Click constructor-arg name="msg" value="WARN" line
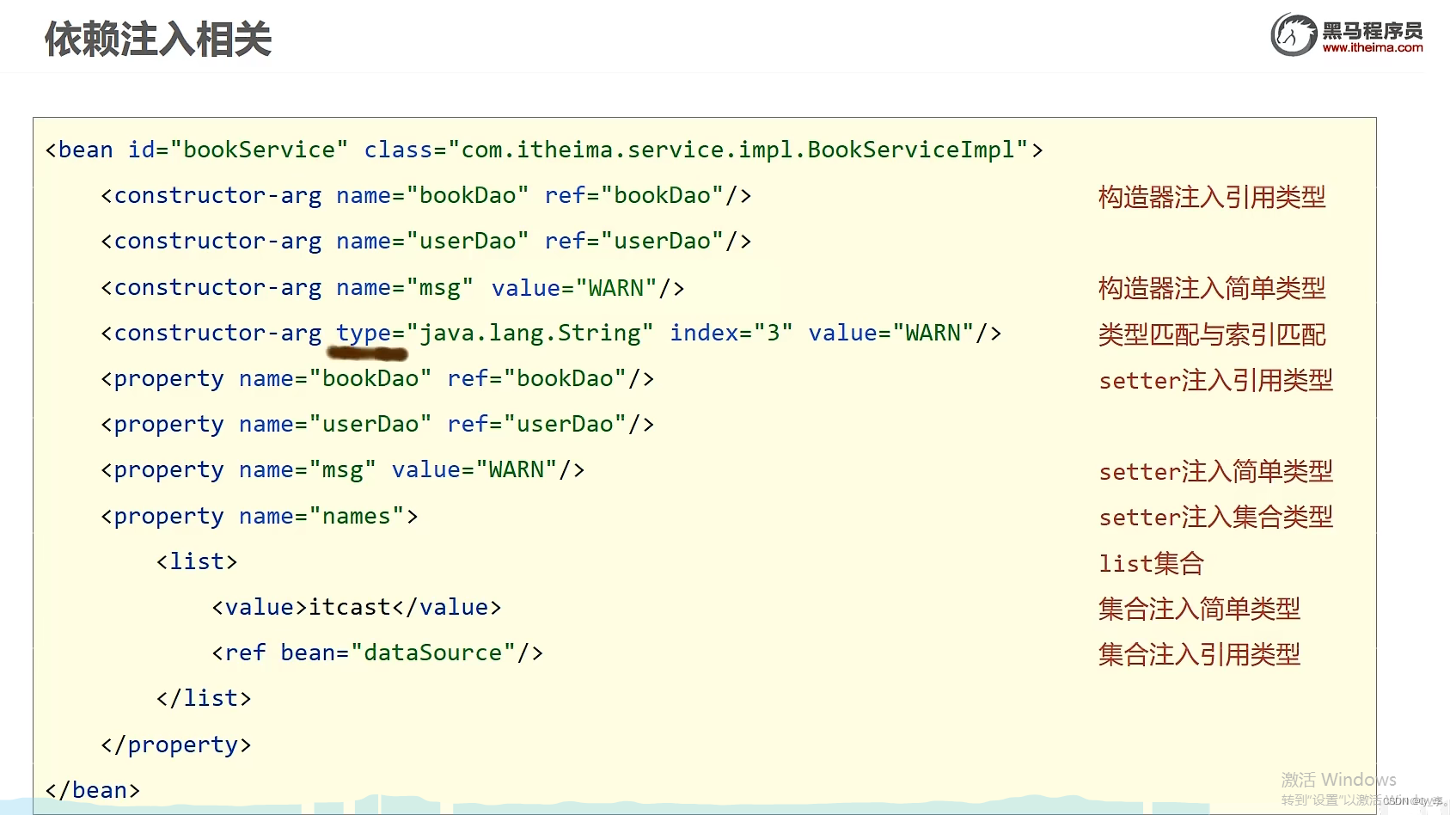 pos(393,288)
